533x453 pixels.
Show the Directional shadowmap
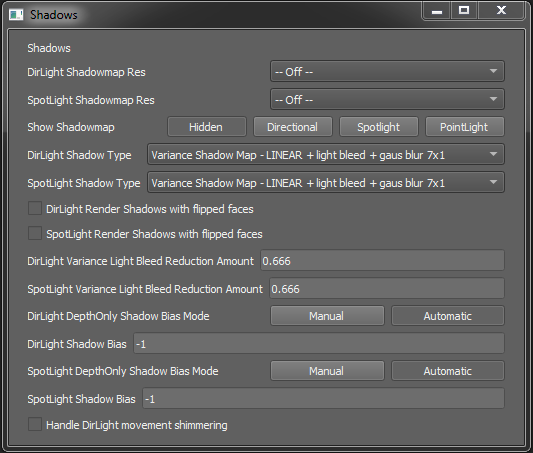click(293, 127)
